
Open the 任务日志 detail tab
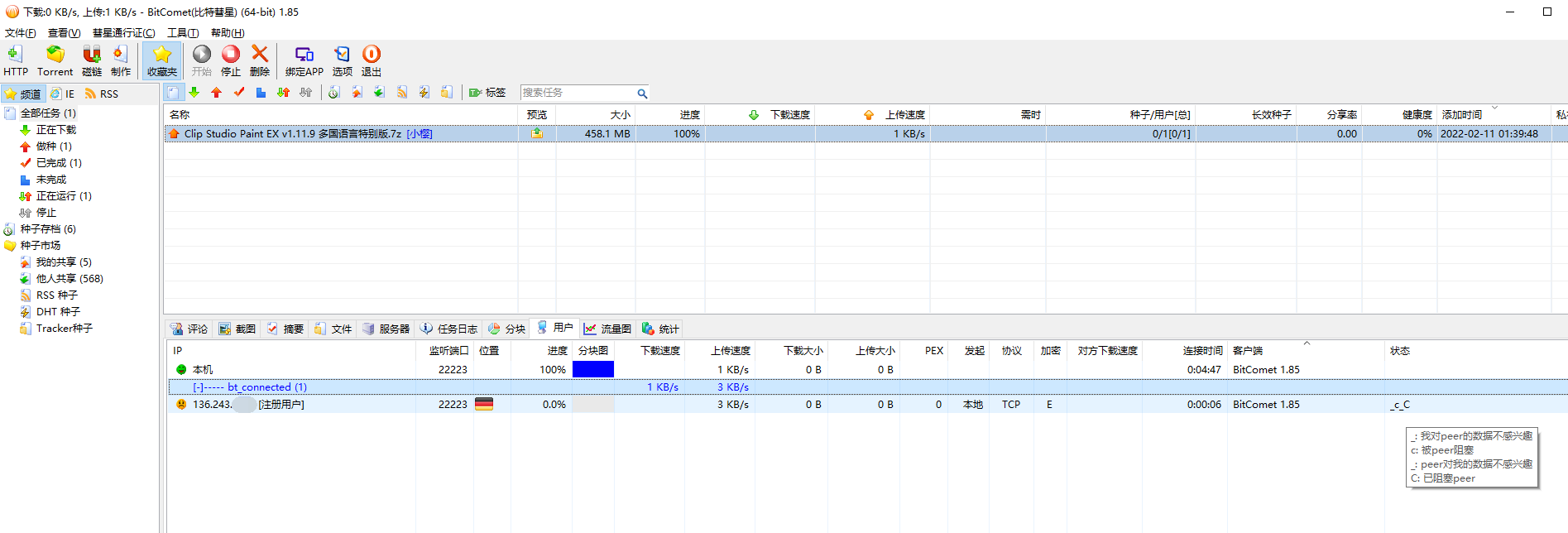[x=448, y=329]
